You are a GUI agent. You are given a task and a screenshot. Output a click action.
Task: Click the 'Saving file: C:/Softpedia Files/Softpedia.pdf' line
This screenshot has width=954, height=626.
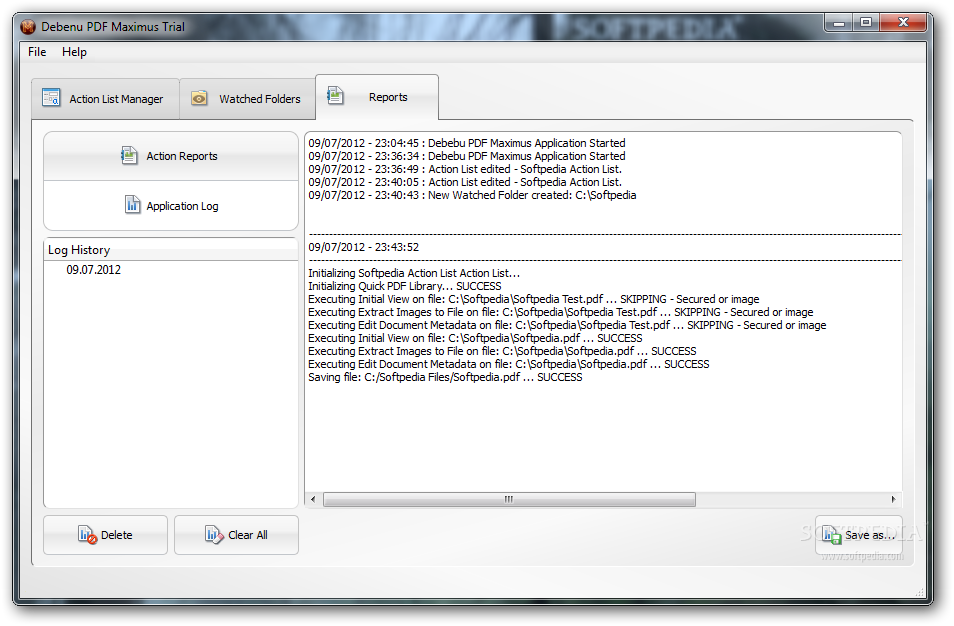coord(445,377)
